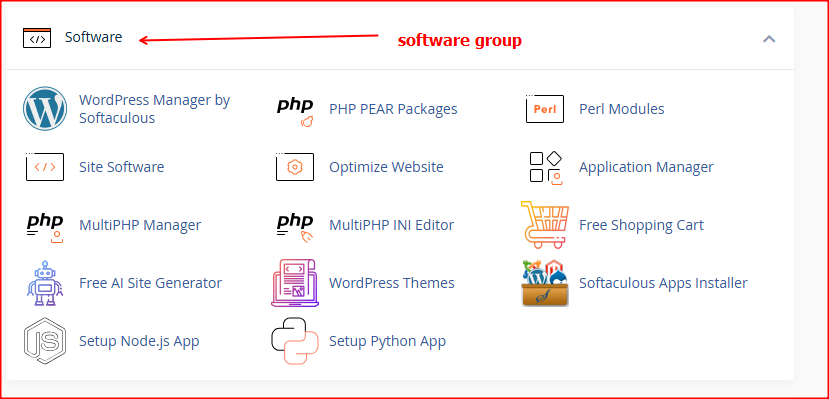
Task: Click the Node.js hexagon icon
Action: (45, 341)
